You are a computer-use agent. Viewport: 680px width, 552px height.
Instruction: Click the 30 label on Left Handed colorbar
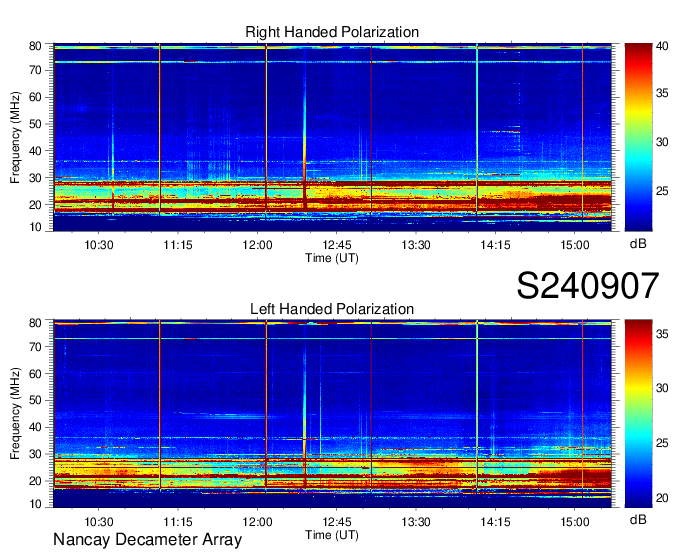pos(662,388)
